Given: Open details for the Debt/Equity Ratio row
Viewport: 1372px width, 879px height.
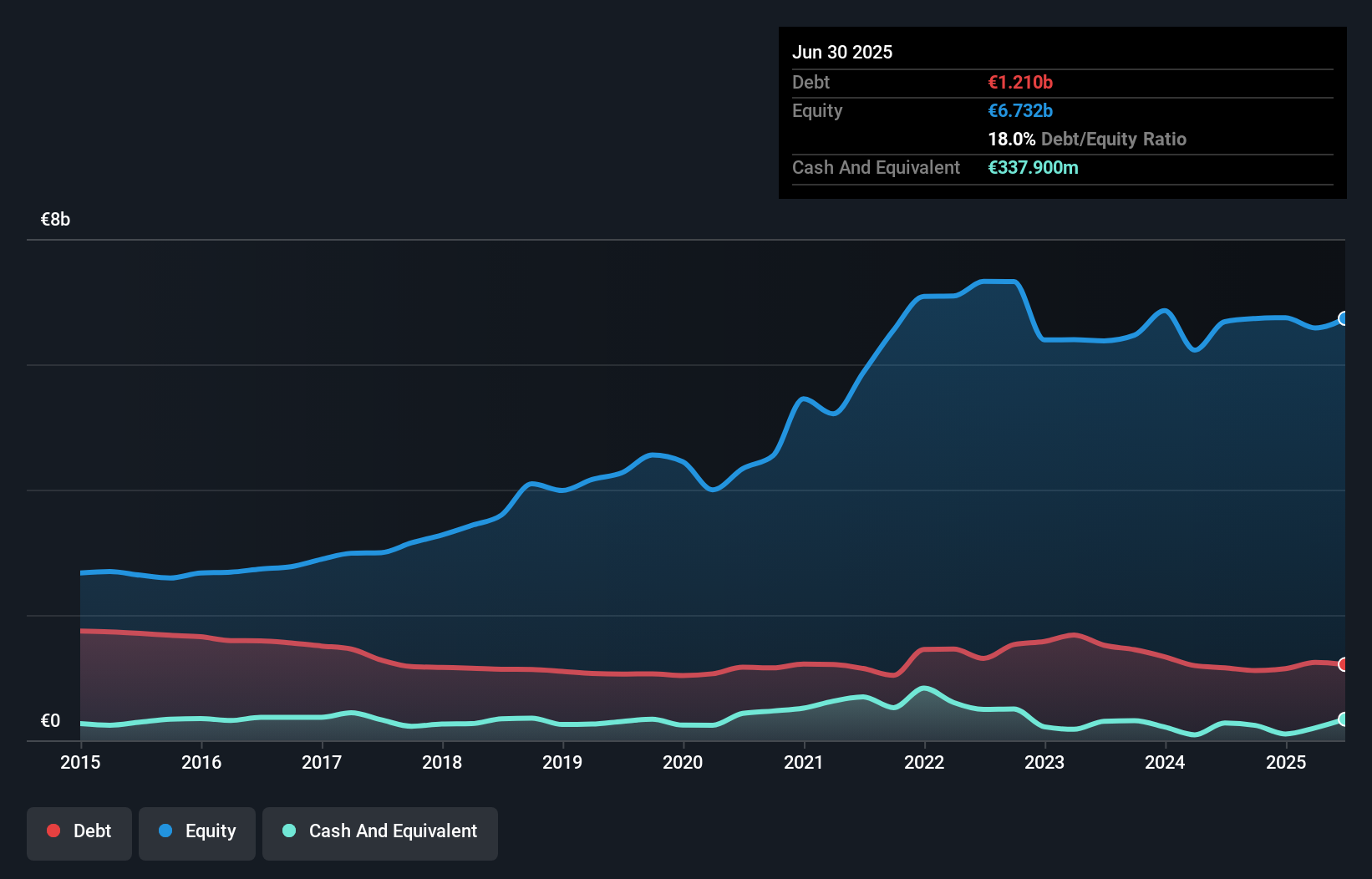Looking at the screenshot, I should (x=1087, y=140).
